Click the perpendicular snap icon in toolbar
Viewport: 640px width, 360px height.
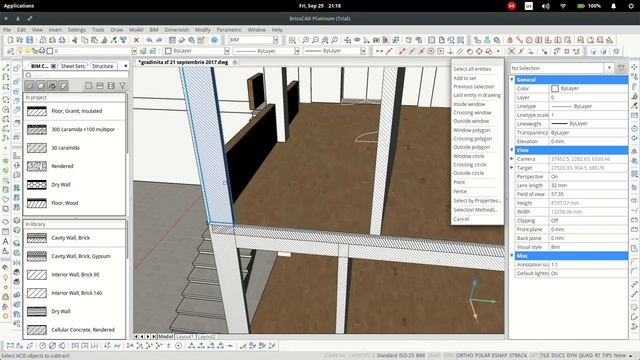pyautogui.click(x=451, y=51)
